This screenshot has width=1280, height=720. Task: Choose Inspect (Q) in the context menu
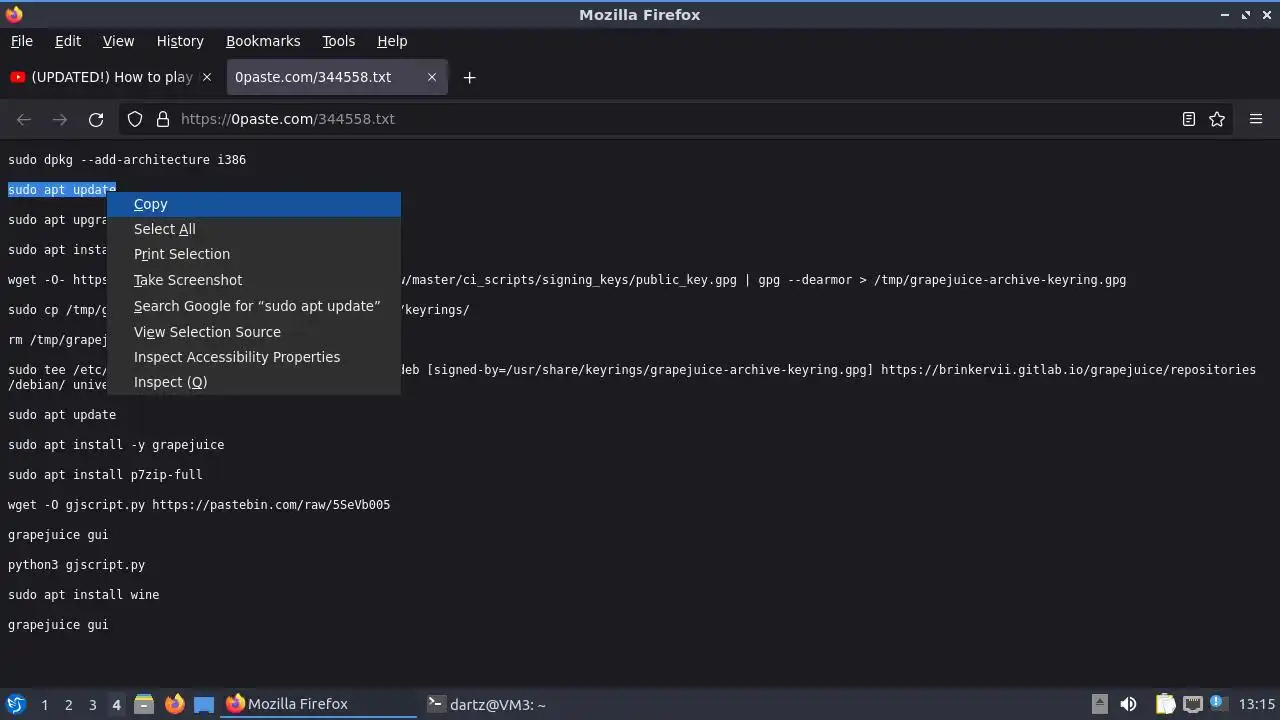click(254, 382)
